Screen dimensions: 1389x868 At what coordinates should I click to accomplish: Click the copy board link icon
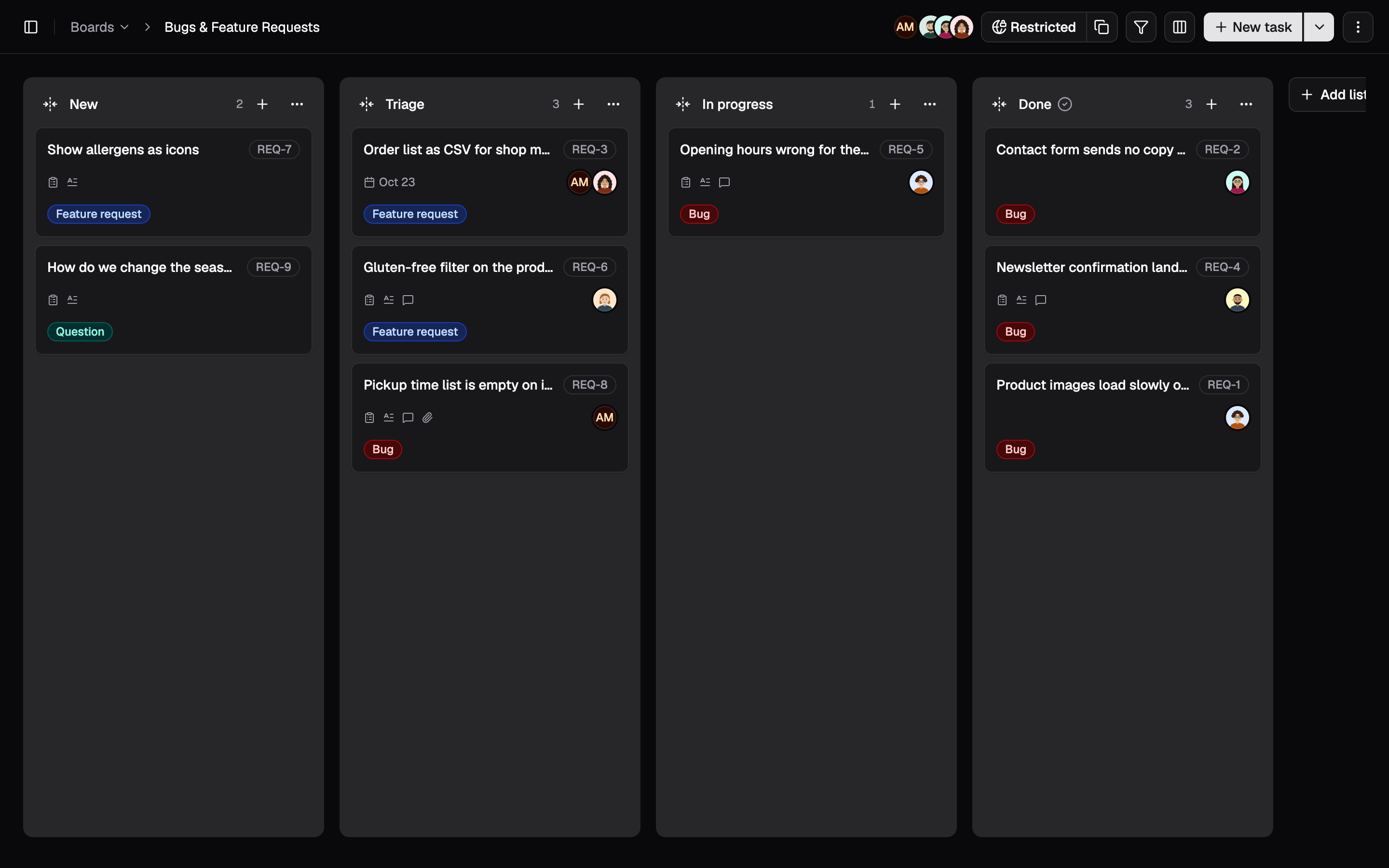[x=1102, y=27]
